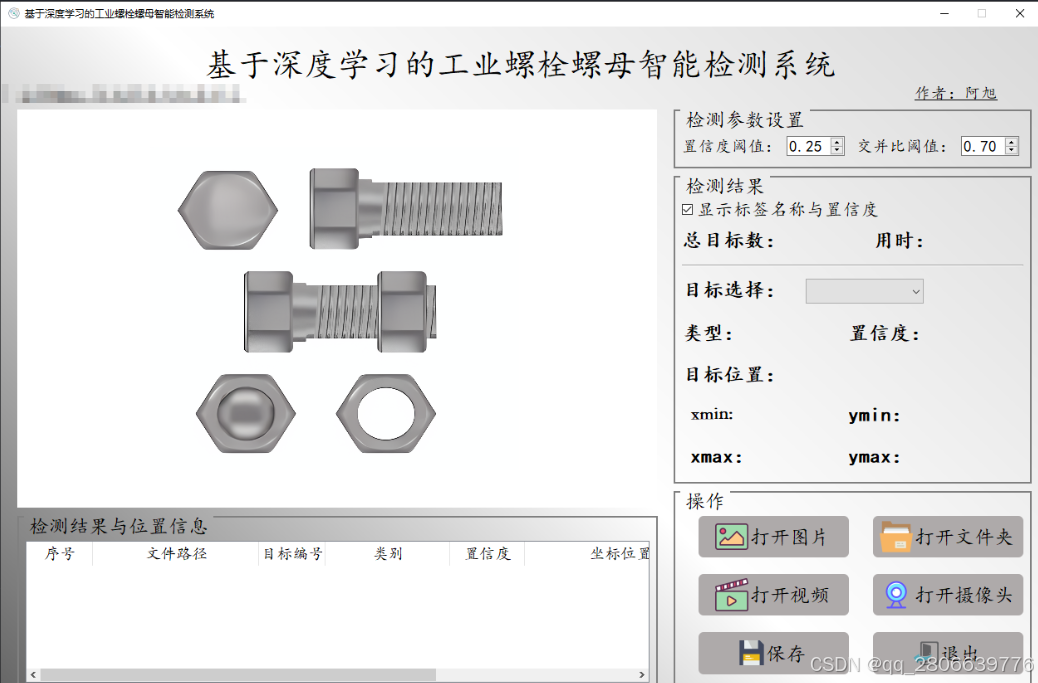Click the 打开图片 button label
Screen dimensions: 1038x683
tap(789, 537)
